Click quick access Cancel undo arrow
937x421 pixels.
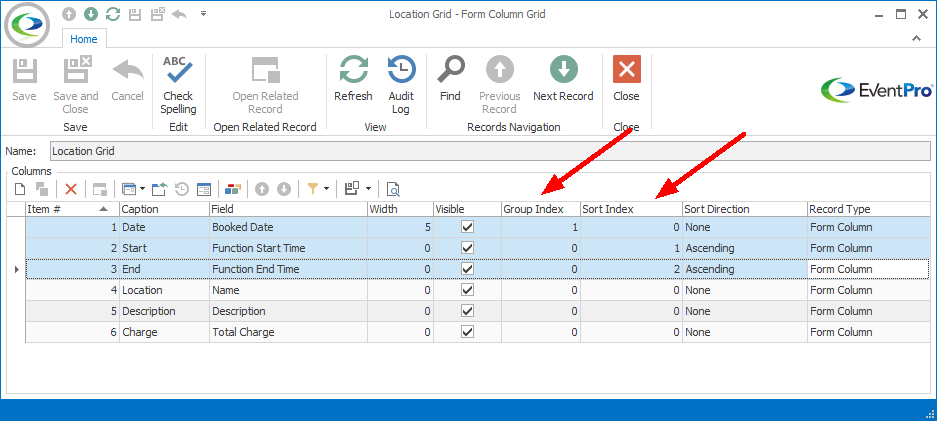coord(179,14)
